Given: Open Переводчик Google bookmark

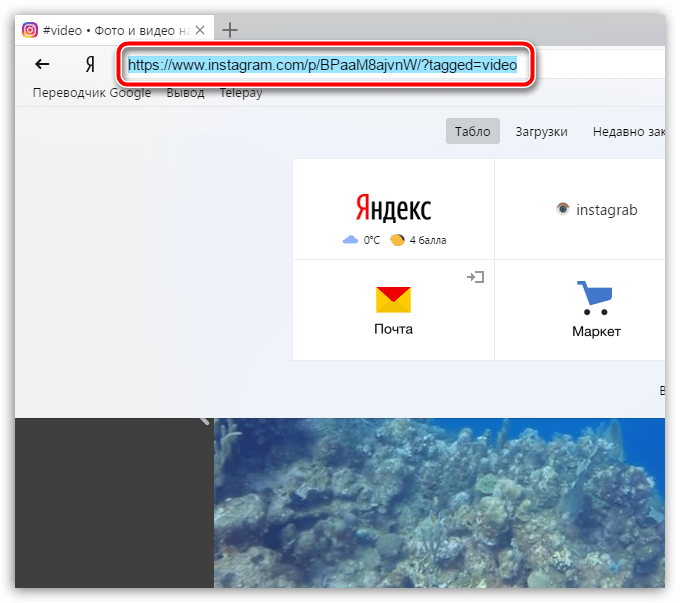Looking at the screenshot, I should point(92,92).
